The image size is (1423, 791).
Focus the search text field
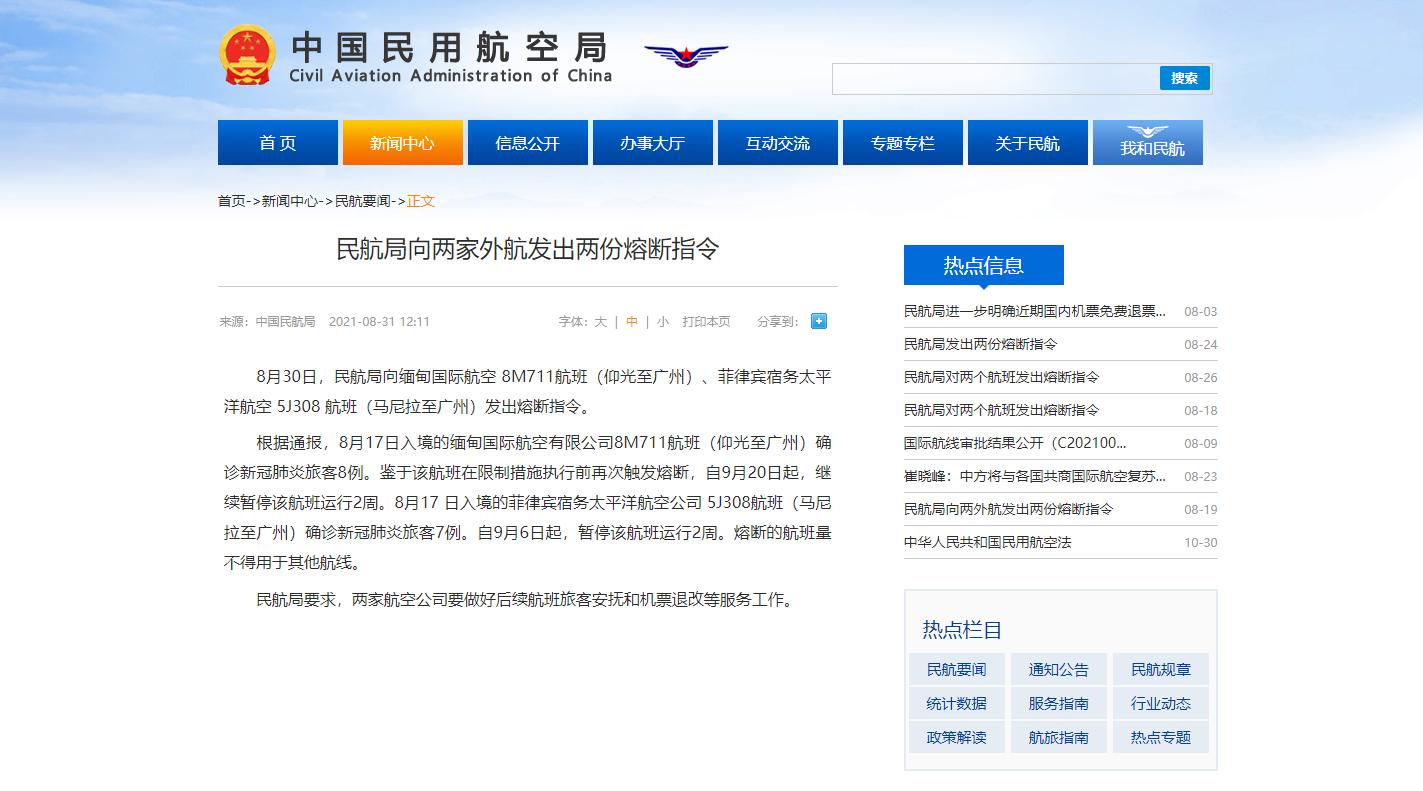click(995, 79)
